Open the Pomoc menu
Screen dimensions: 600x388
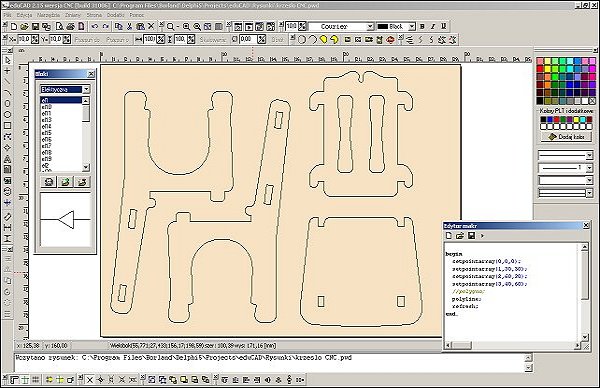pos(137,15)
